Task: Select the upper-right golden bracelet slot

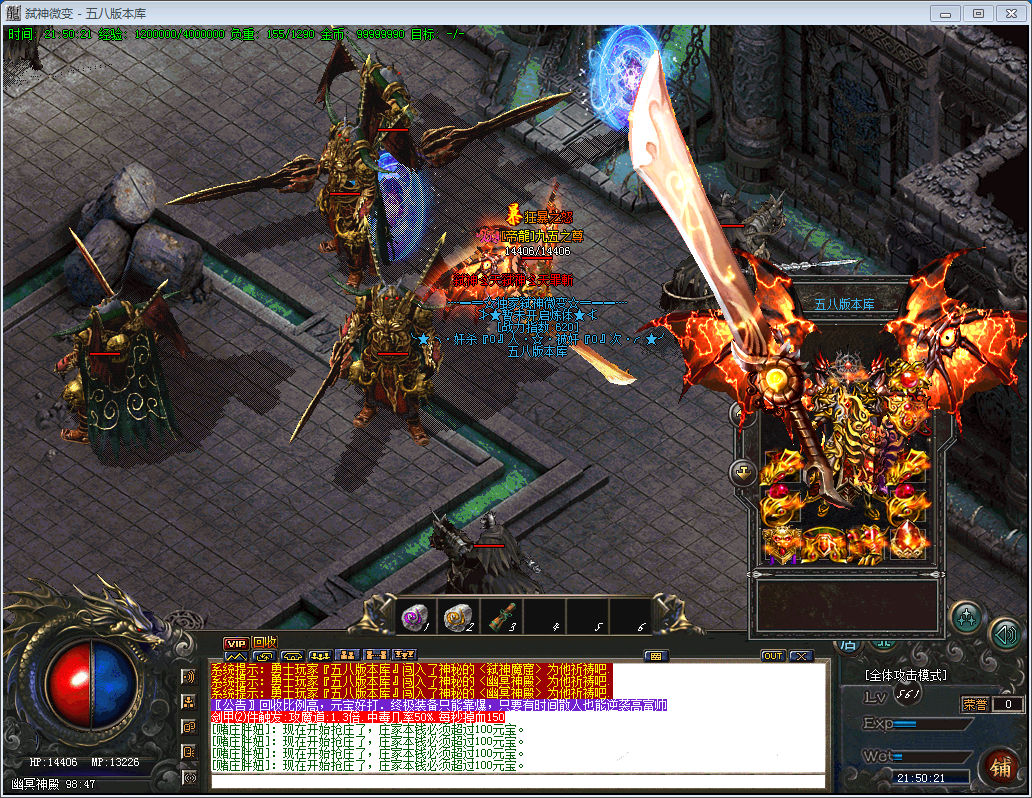Action: (x=907, y=467)
